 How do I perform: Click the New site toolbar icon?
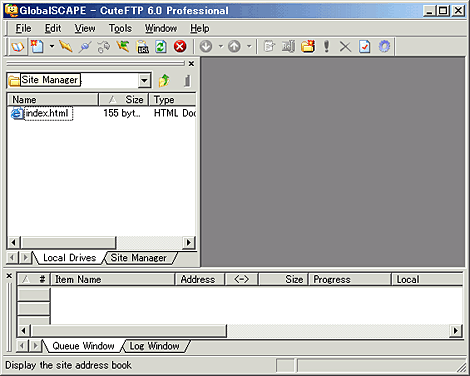click(x=37, y=47)
